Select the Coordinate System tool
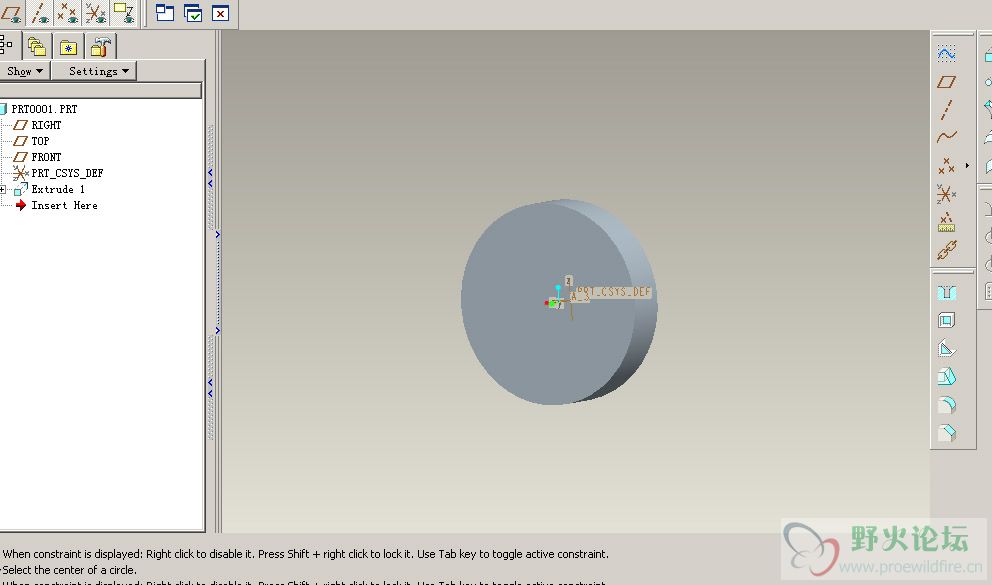The width and height of the screenshot is (992, 585). [946, 194]
